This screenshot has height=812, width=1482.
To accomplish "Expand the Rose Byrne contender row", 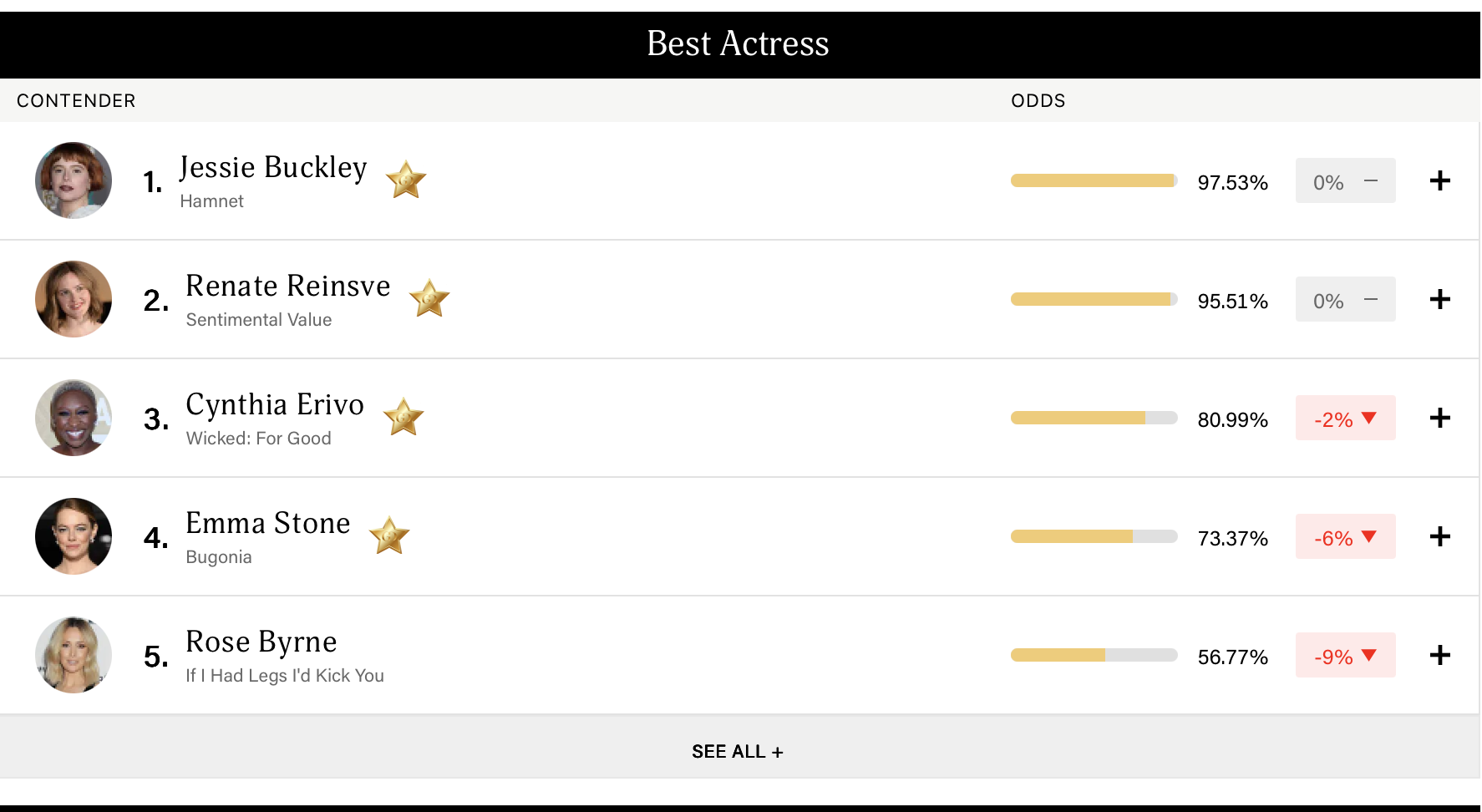I will 1439,655.
